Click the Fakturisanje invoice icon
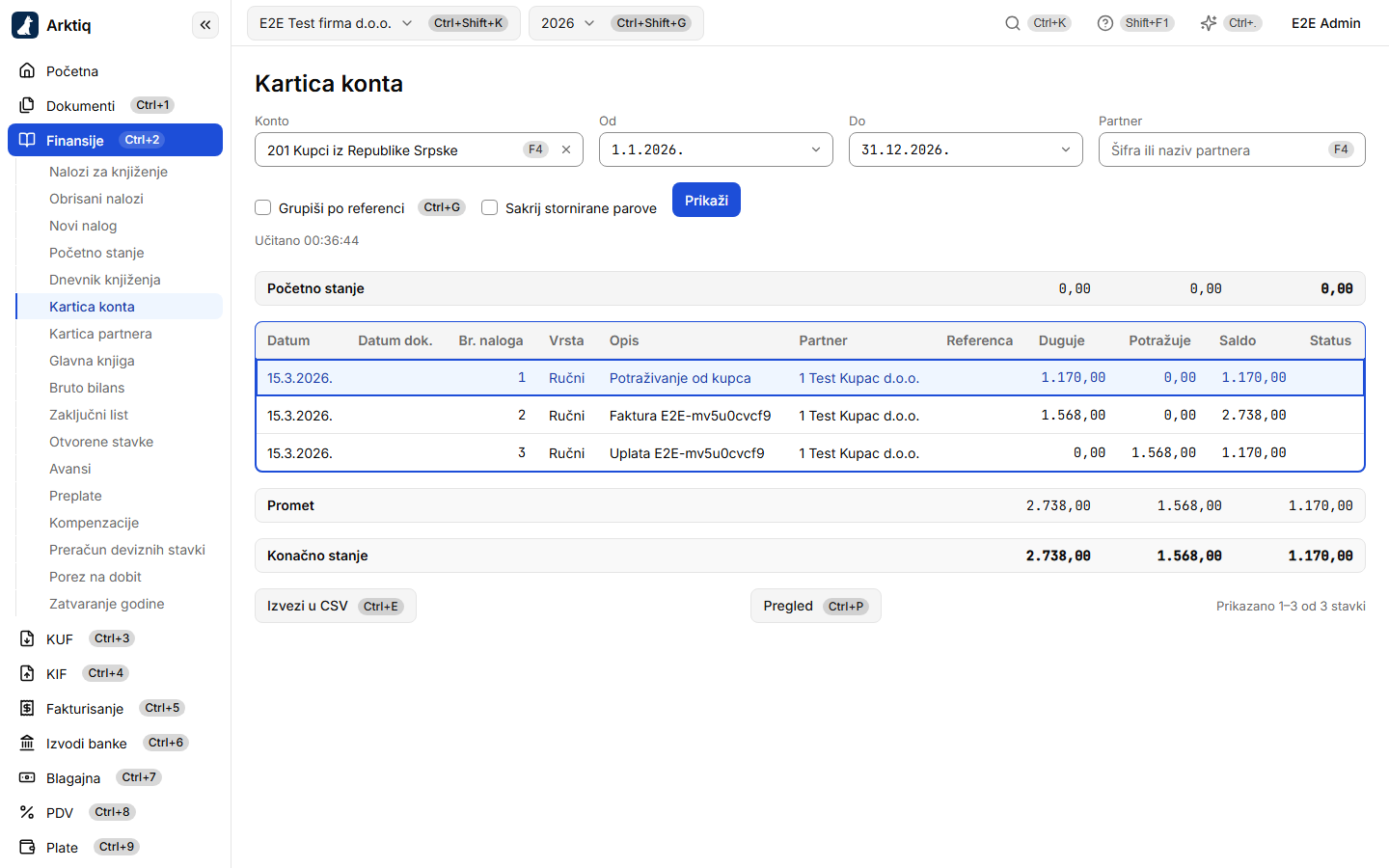This screenshot has width=1389, height=868. click(27, 708)
